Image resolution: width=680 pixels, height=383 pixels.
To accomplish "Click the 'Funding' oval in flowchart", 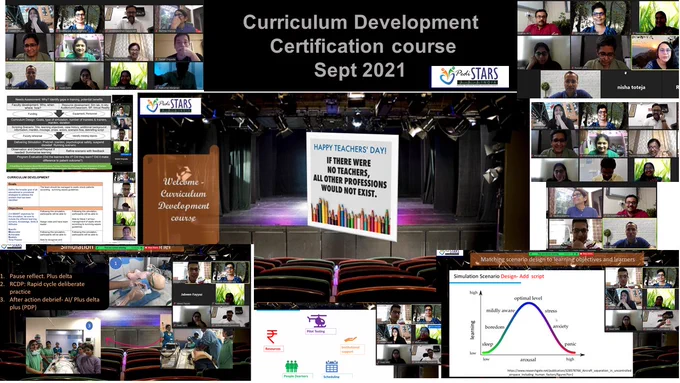I will (33, 114).
